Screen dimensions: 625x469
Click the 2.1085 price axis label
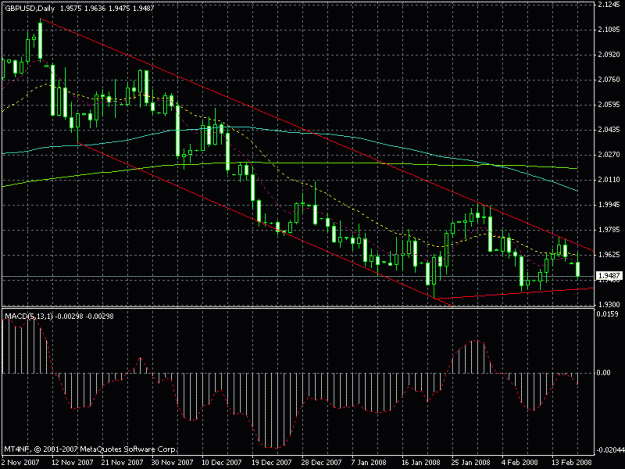coord(609,30)
